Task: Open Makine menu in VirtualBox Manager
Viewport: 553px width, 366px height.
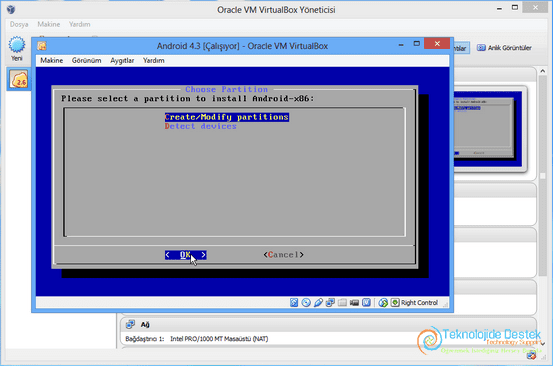Action: coord(49,24)
